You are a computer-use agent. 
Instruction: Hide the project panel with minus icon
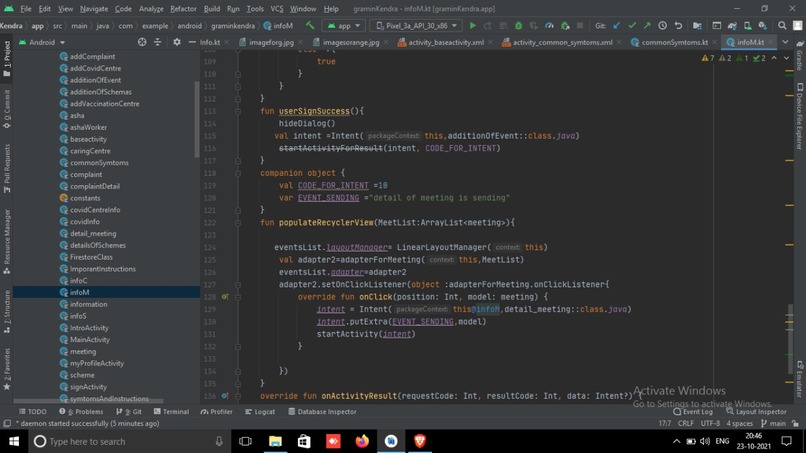192,42
